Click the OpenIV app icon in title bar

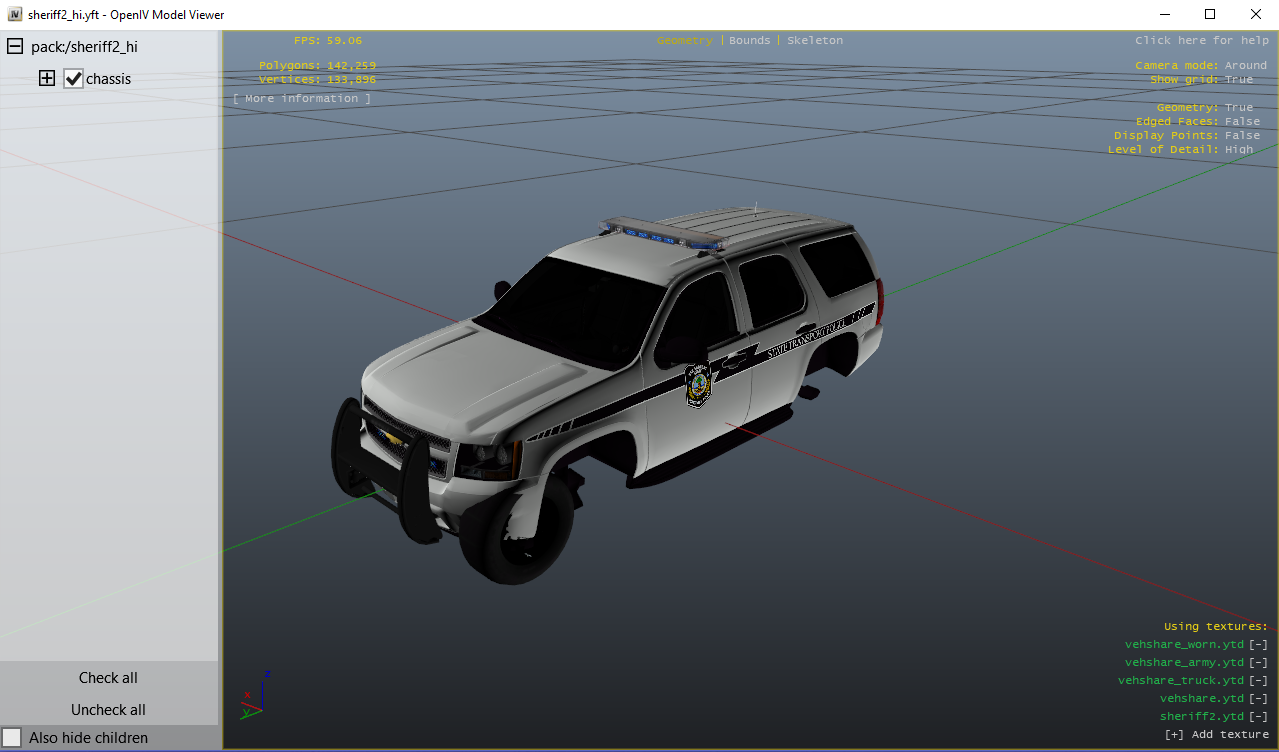14,14
